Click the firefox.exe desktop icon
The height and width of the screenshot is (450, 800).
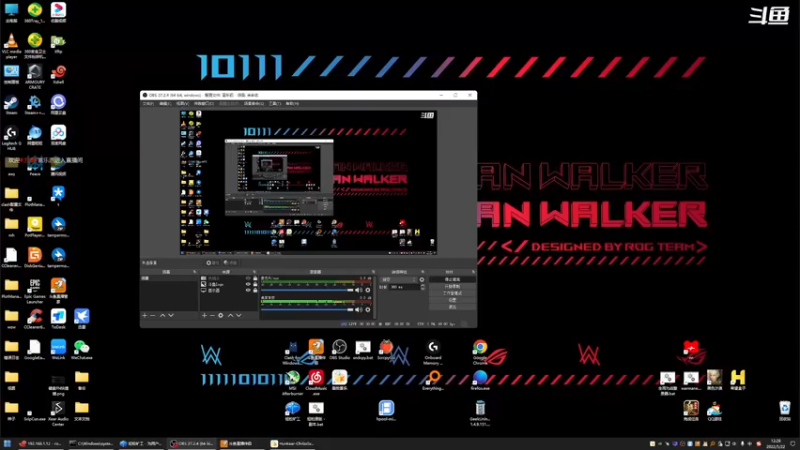click(480, 381)
